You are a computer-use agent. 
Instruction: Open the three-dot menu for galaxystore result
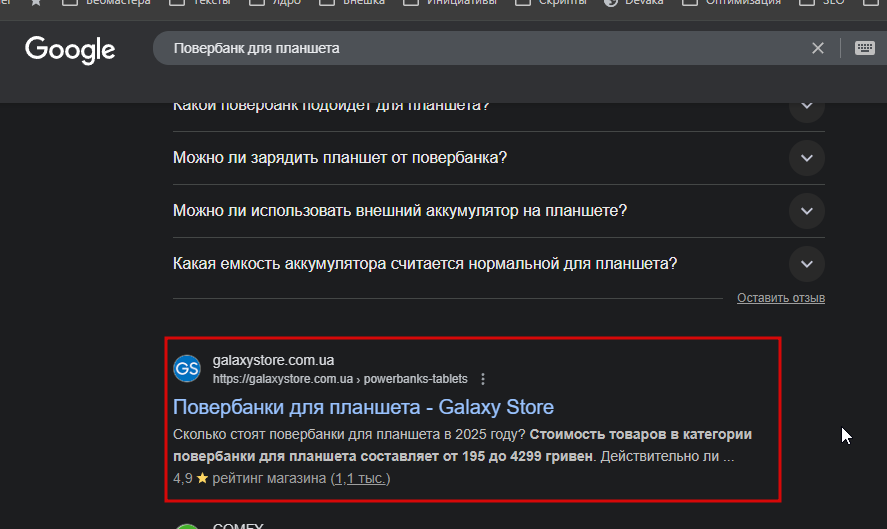click(483, 379)
